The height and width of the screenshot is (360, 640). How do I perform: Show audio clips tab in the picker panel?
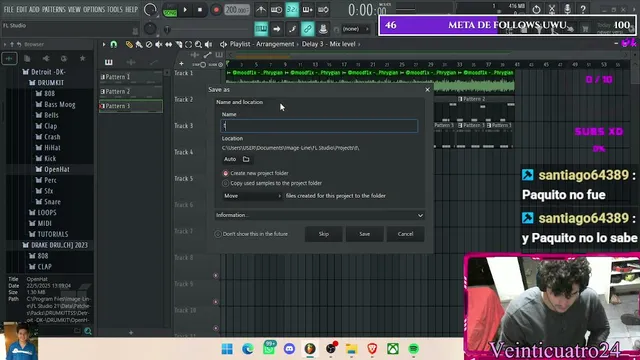pyautogui.click(x=131, y=62)
